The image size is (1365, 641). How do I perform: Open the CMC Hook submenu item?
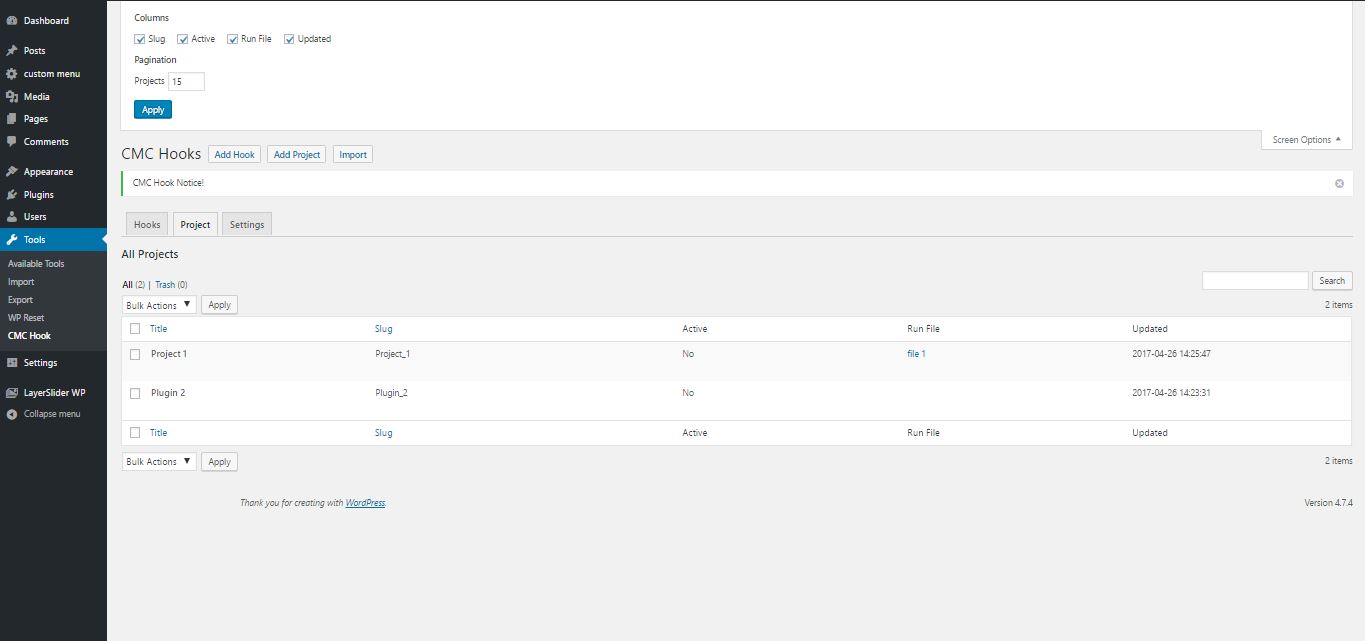pos(29,336)
